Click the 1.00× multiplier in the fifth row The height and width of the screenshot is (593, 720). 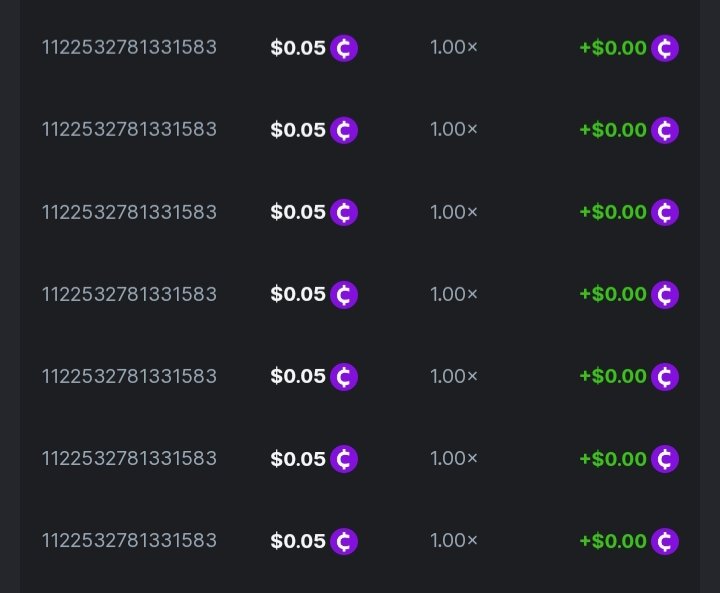point(454,376)
